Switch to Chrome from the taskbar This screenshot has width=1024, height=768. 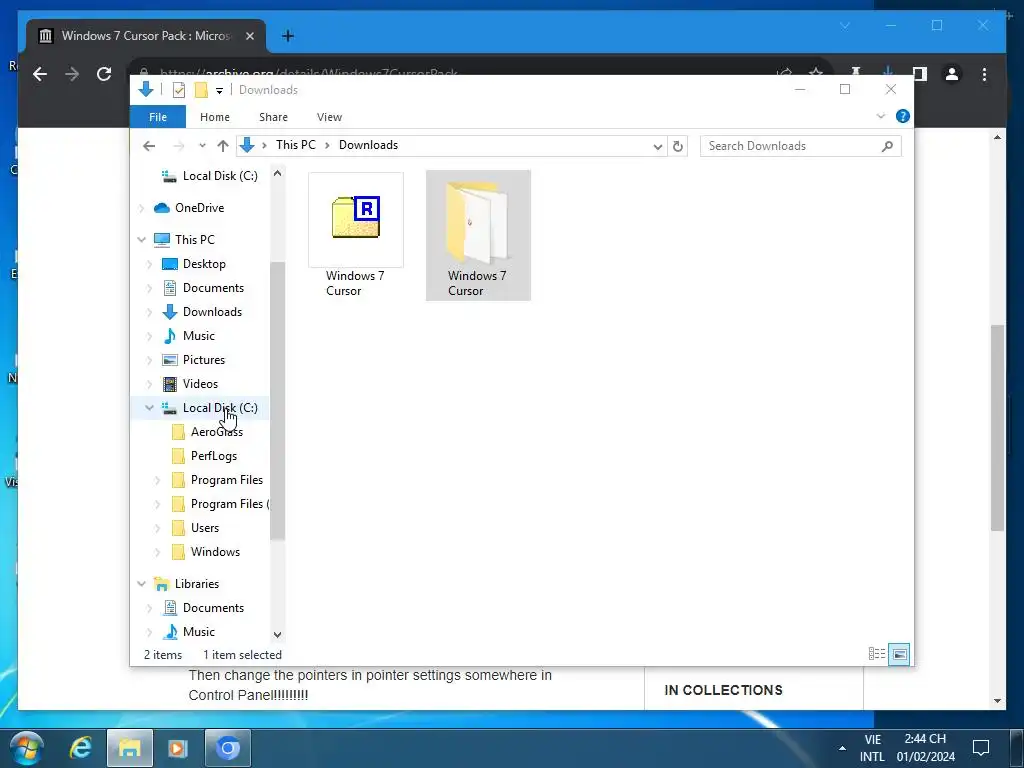[x=228, y=748]
